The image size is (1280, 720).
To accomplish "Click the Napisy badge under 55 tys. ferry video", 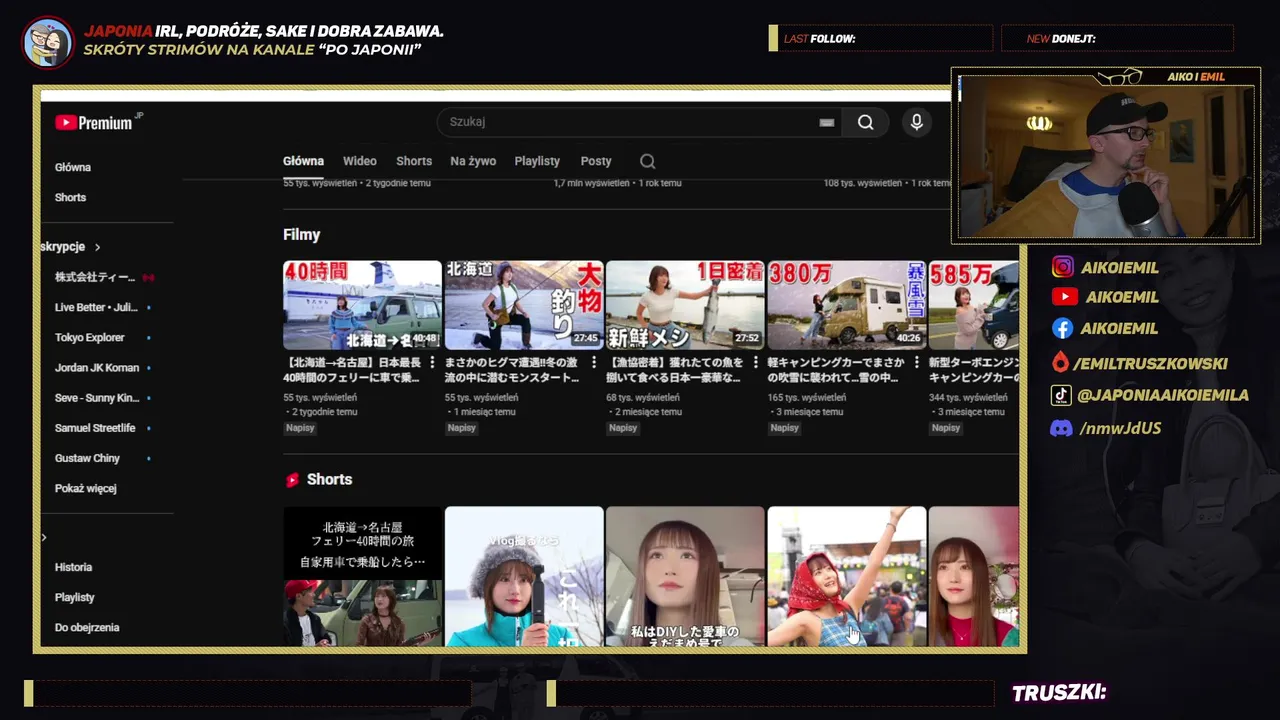I will tap(300, 428).
